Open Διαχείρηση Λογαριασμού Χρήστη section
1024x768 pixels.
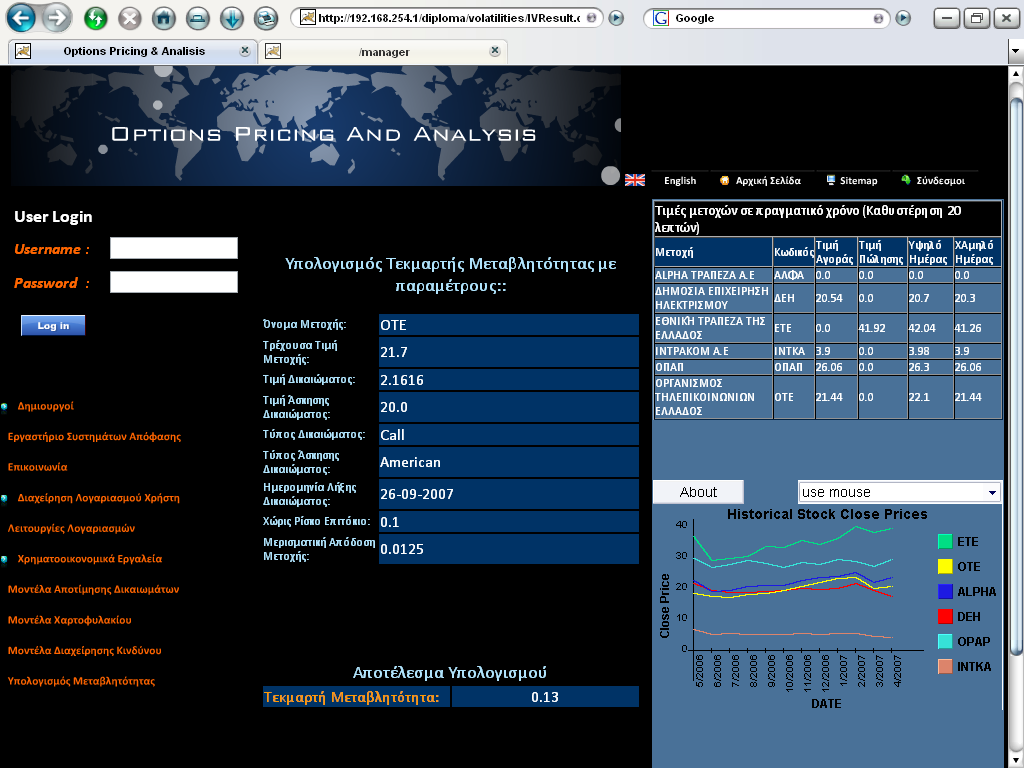(x=99, y=498)
